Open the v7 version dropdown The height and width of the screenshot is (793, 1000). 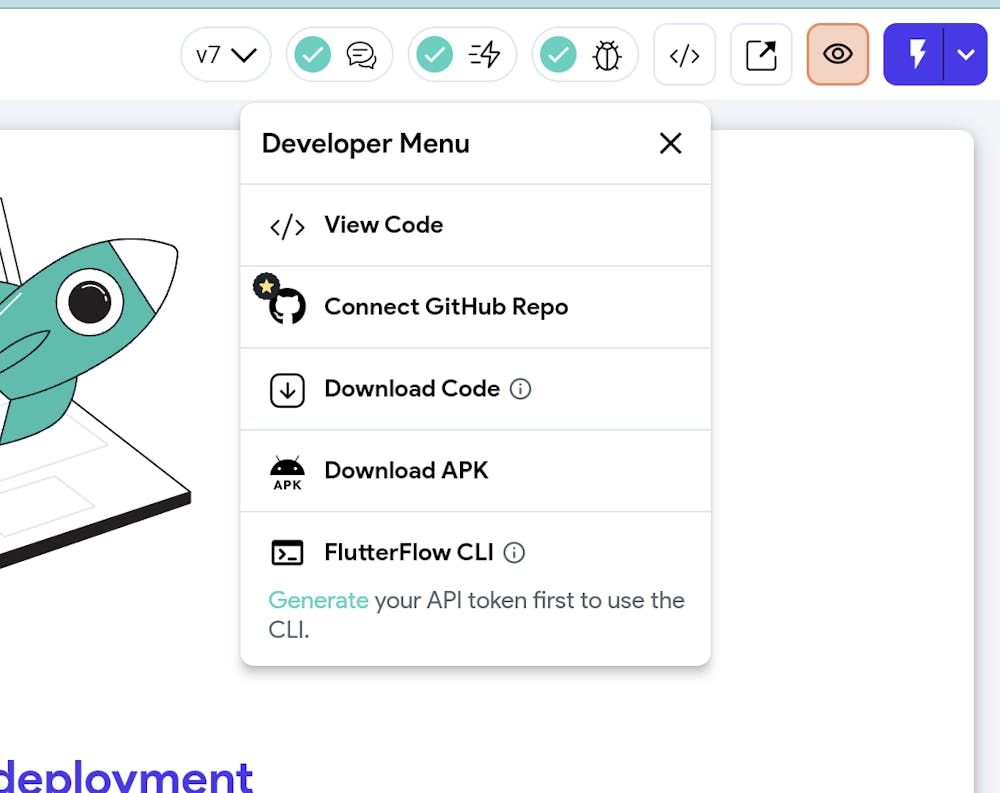pyautogui.click(x=226, y=55)
